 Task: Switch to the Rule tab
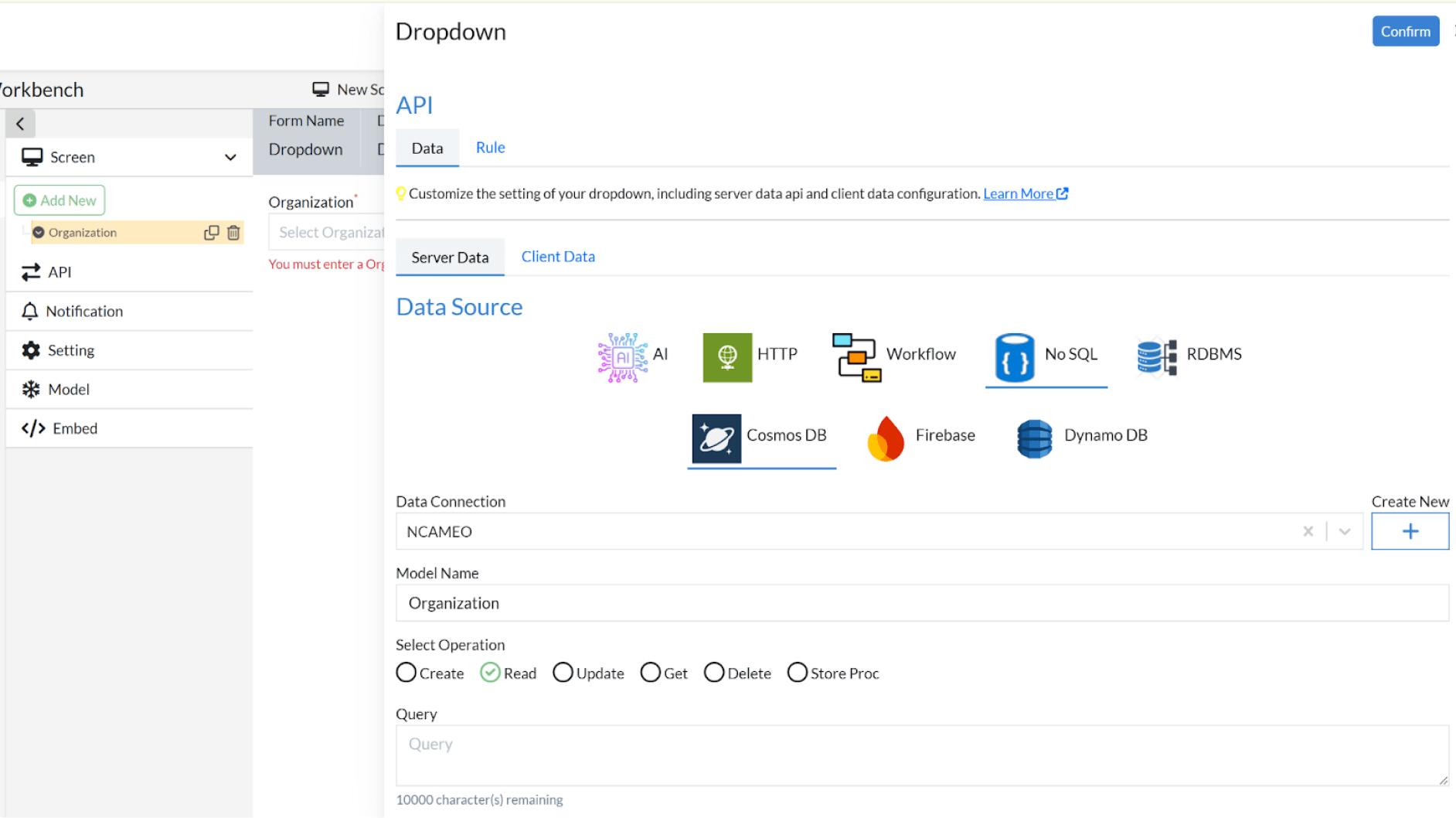490,148
